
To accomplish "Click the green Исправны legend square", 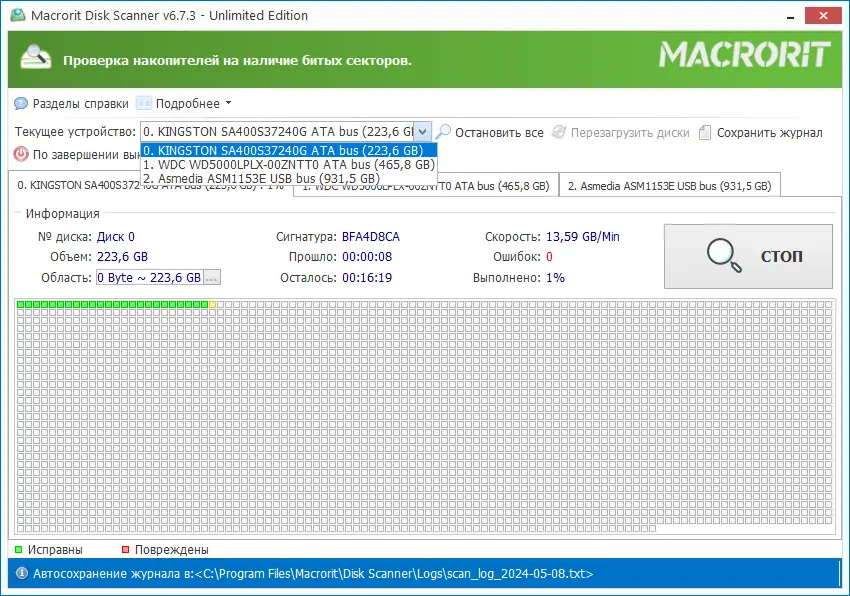I will coord(18,550).
